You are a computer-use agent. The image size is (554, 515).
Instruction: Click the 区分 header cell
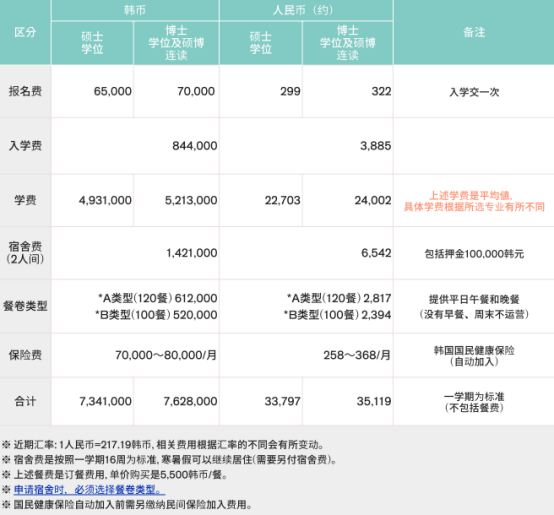point(25,32)
